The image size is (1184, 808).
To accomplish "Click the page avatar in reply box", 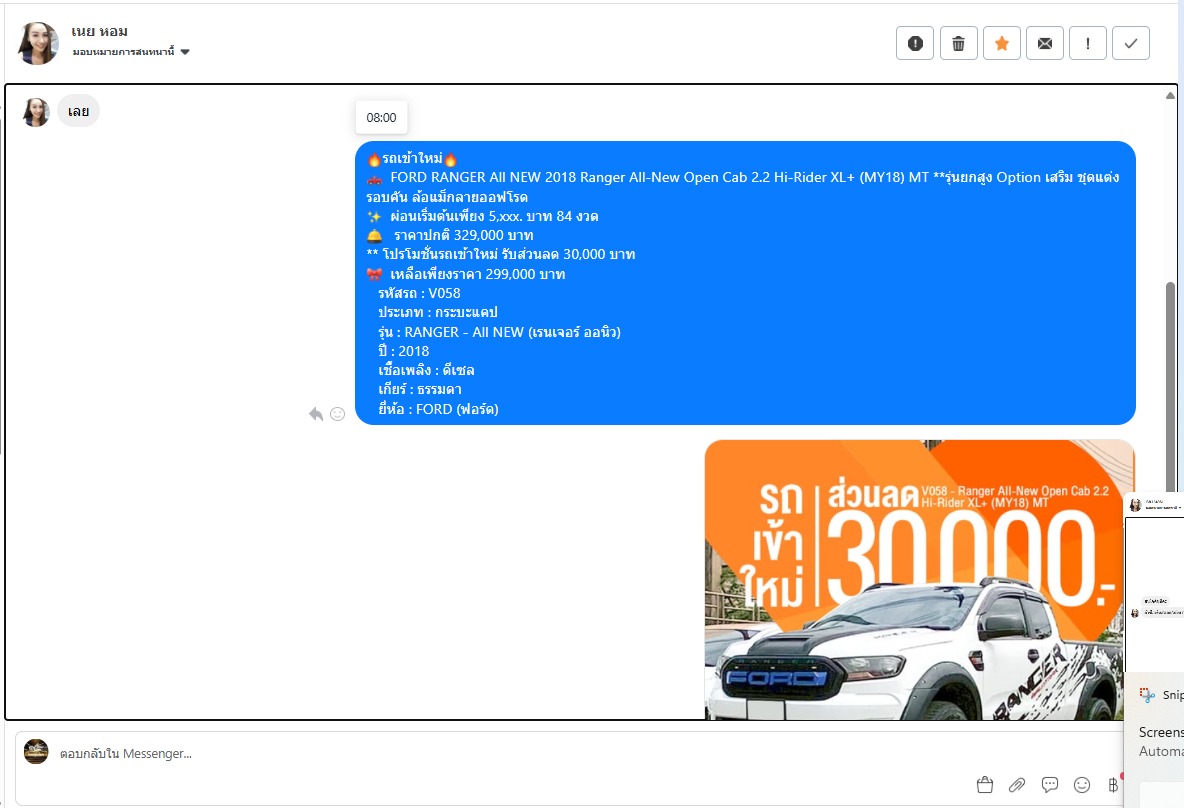I will (36, 751).
